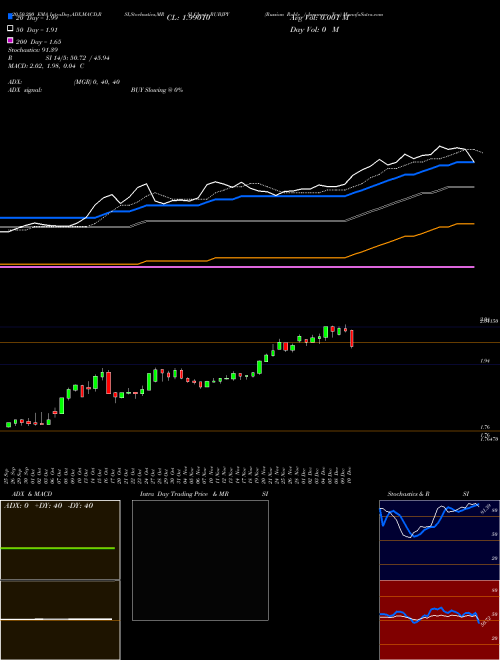Click the white 50 Day legend swatch
The height and width of the screenshot is (660, 500).
(10, 29)
